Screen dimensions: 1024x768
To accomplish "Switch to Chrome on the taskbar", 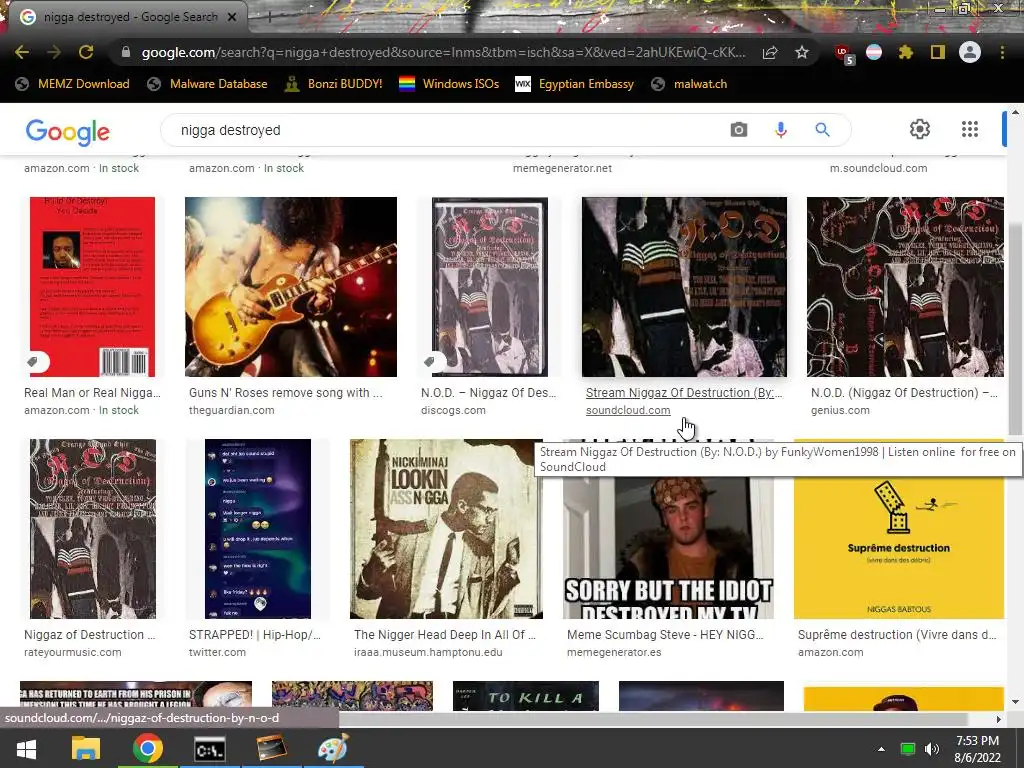I will coord(148,748).
